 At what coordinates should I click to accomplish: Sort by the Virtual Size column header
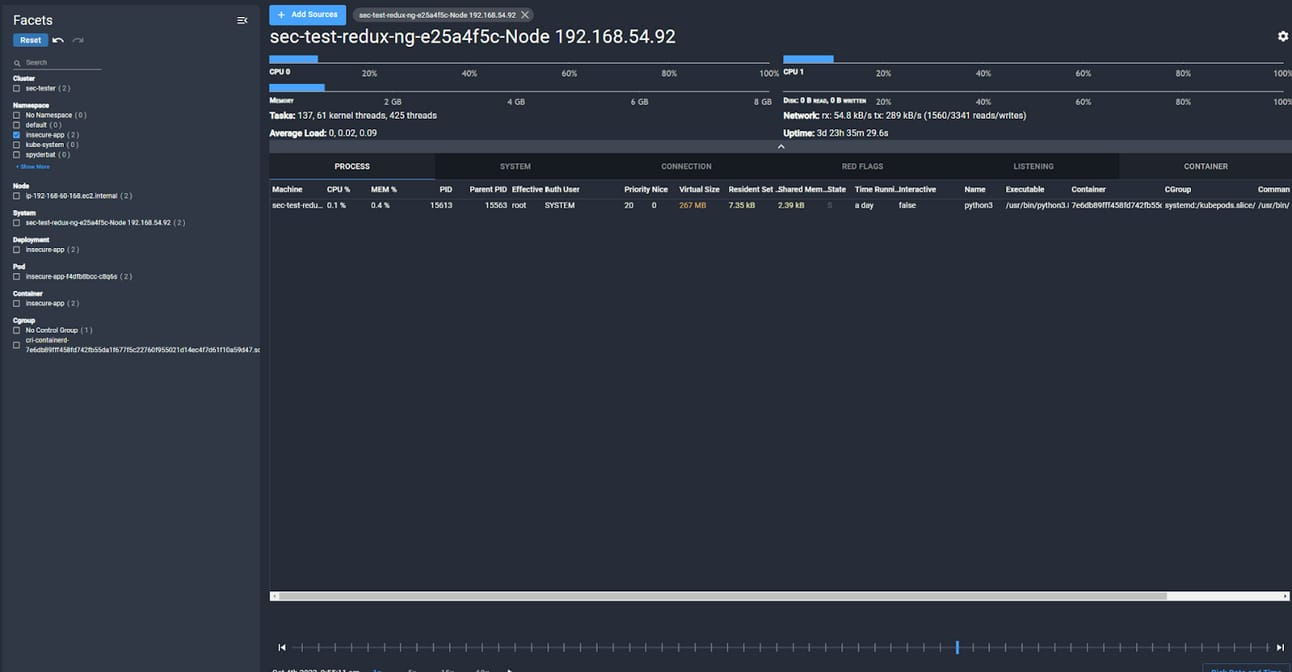click(699, 190)
